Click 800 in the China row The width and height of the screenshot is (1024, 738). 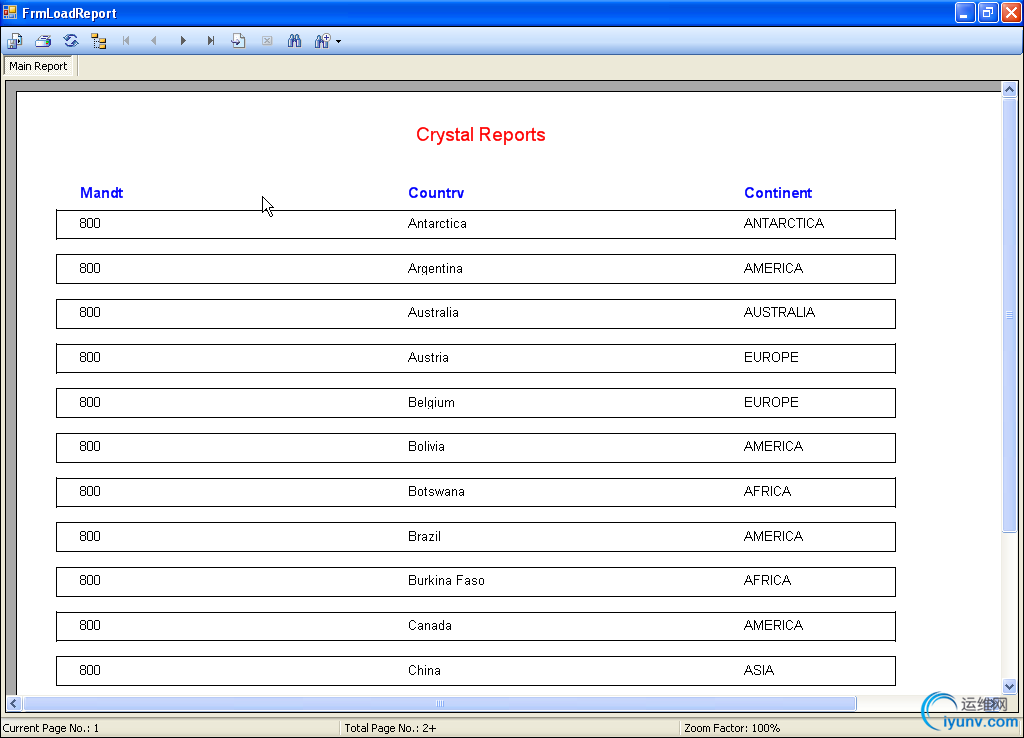pos(89,671)
